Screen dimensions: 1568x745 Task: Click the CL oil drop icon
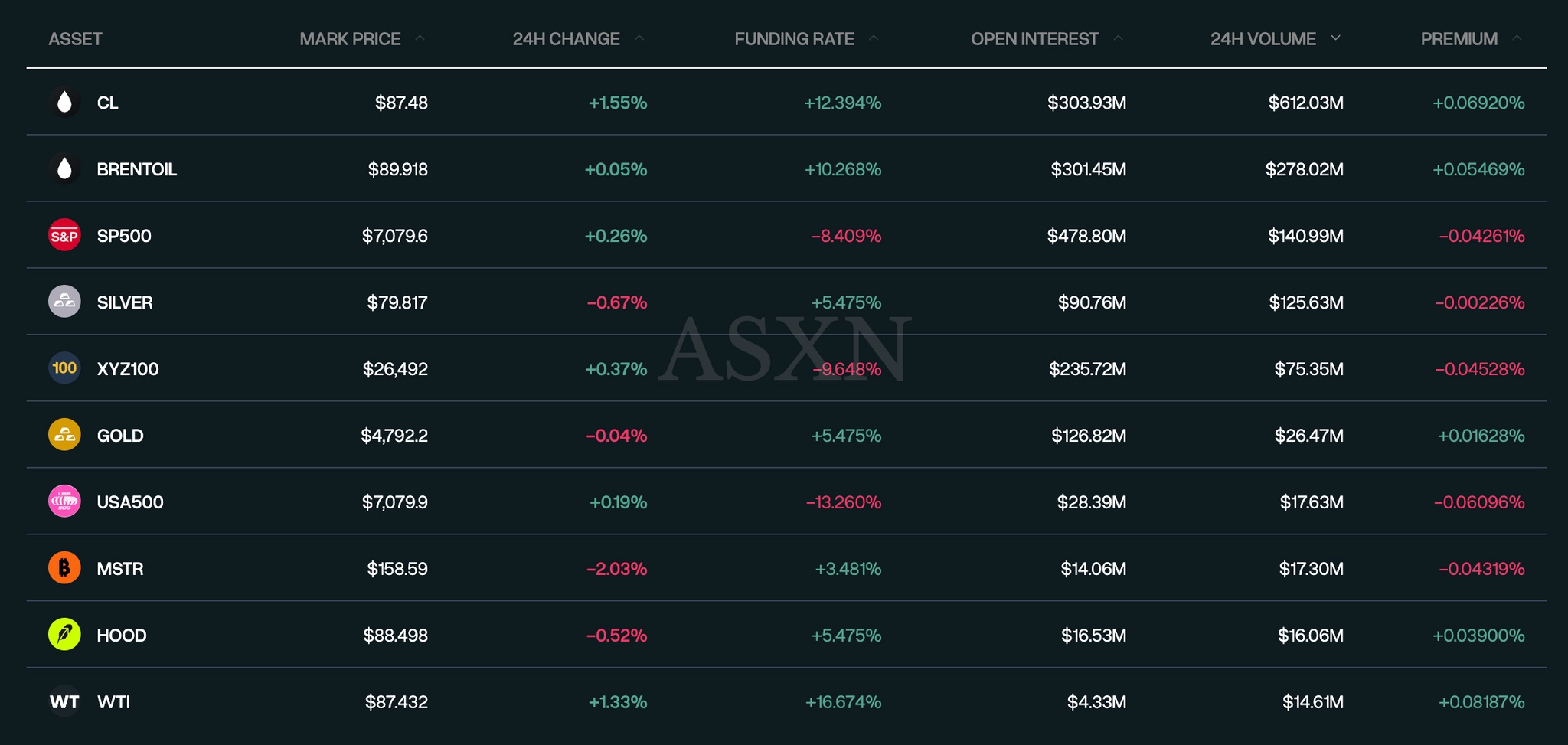[x=64, y=103]
